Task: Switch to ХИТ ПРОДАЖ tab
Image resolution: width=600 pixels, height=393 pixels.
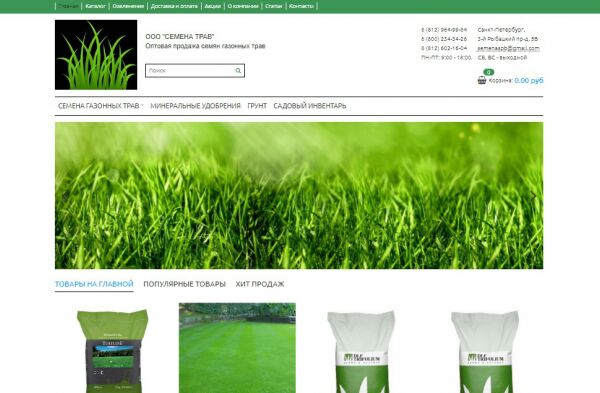Action: 260,284
